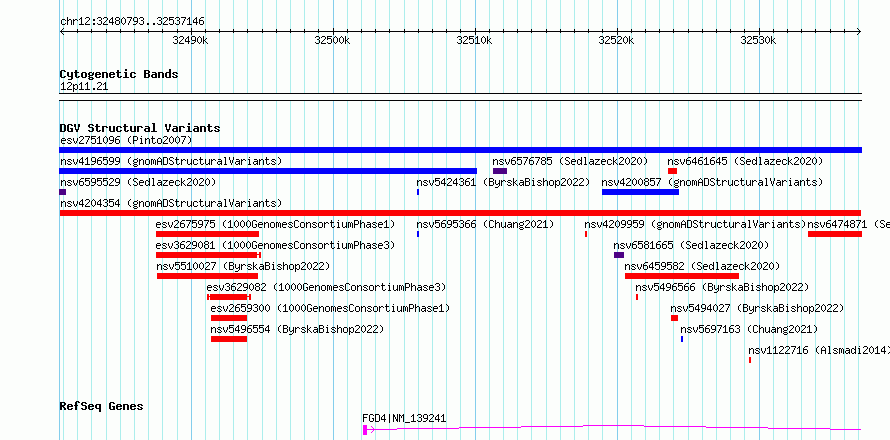The width and height of the screenshot is (890, 440).
Task: Open nsv5697163 (Chuang2021) label
Action: click(x=749, y=329)
